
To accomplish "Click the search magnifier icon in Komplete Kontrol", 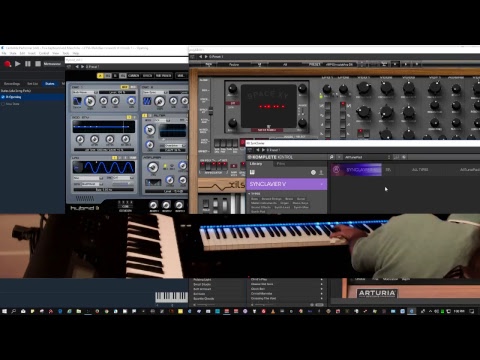I will [x=331, y=157].
